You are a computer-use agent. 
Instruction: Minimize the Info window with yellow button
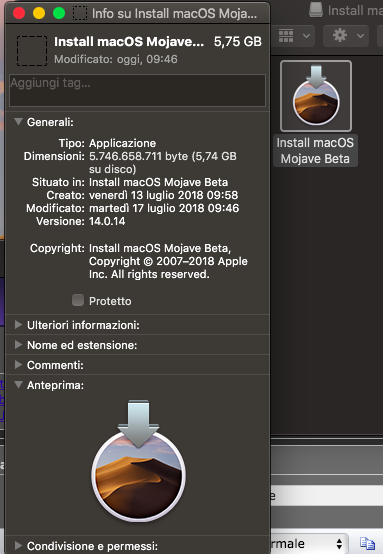coord(39,13)
